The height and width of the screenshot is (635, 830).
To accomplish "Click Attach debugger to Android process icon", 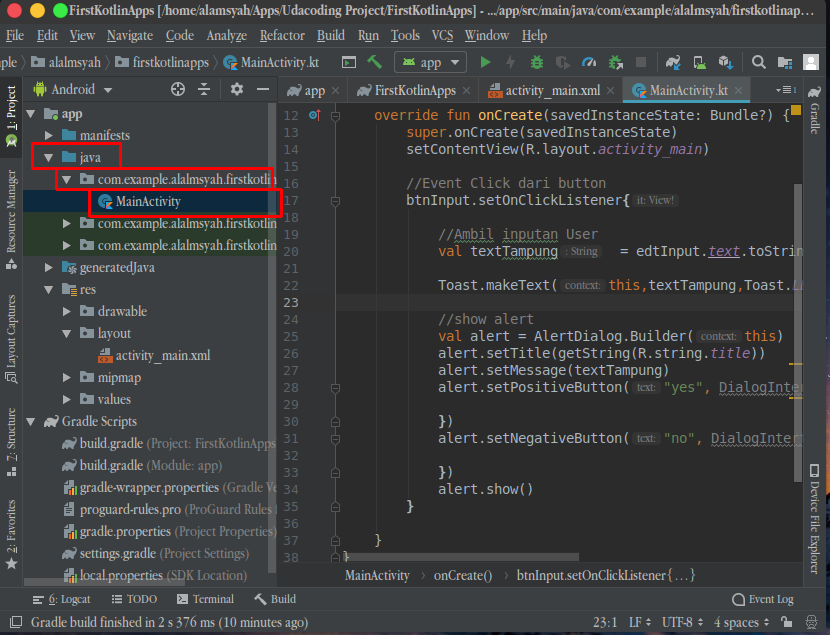I will click(615, 62).
